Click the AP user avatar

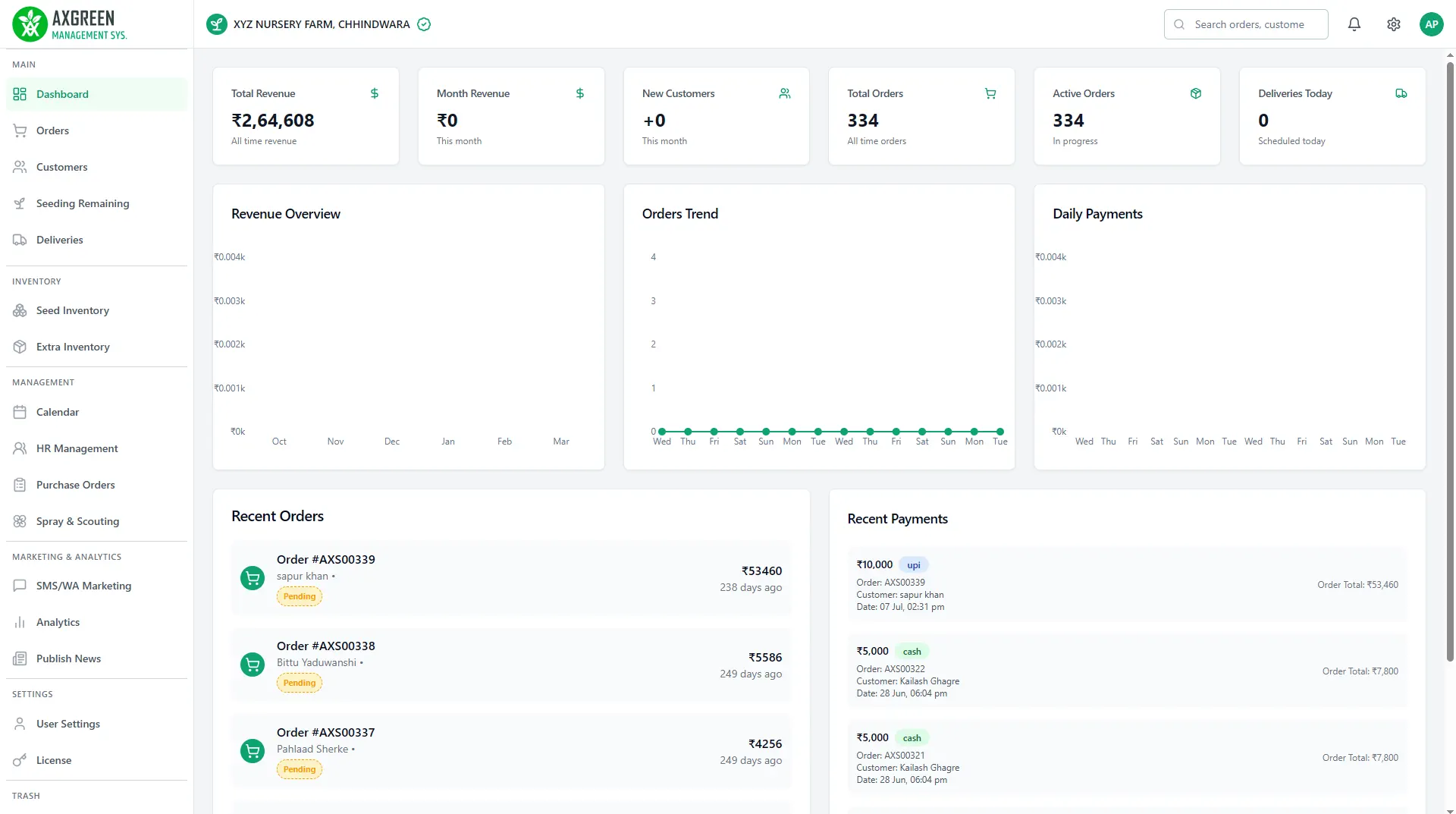click(x=1431, y=24)
